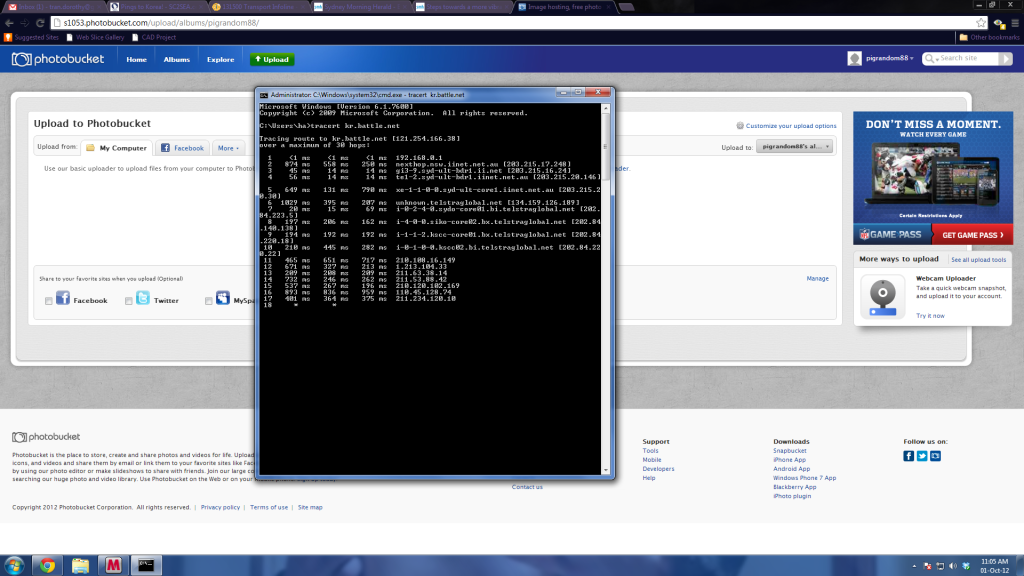Open the Upload to album dropdown
The height and width of the screenshot is (576, 1024).
[796, 147]
